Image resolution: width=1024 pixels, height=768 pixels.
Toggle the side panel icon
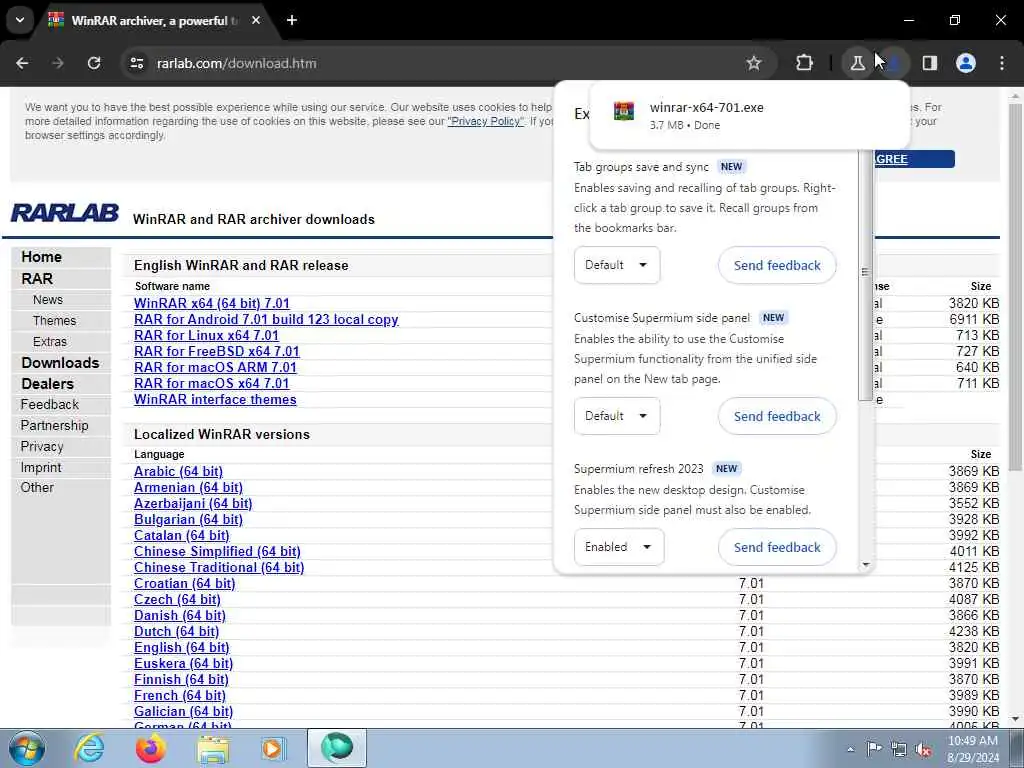pos(930,63)
